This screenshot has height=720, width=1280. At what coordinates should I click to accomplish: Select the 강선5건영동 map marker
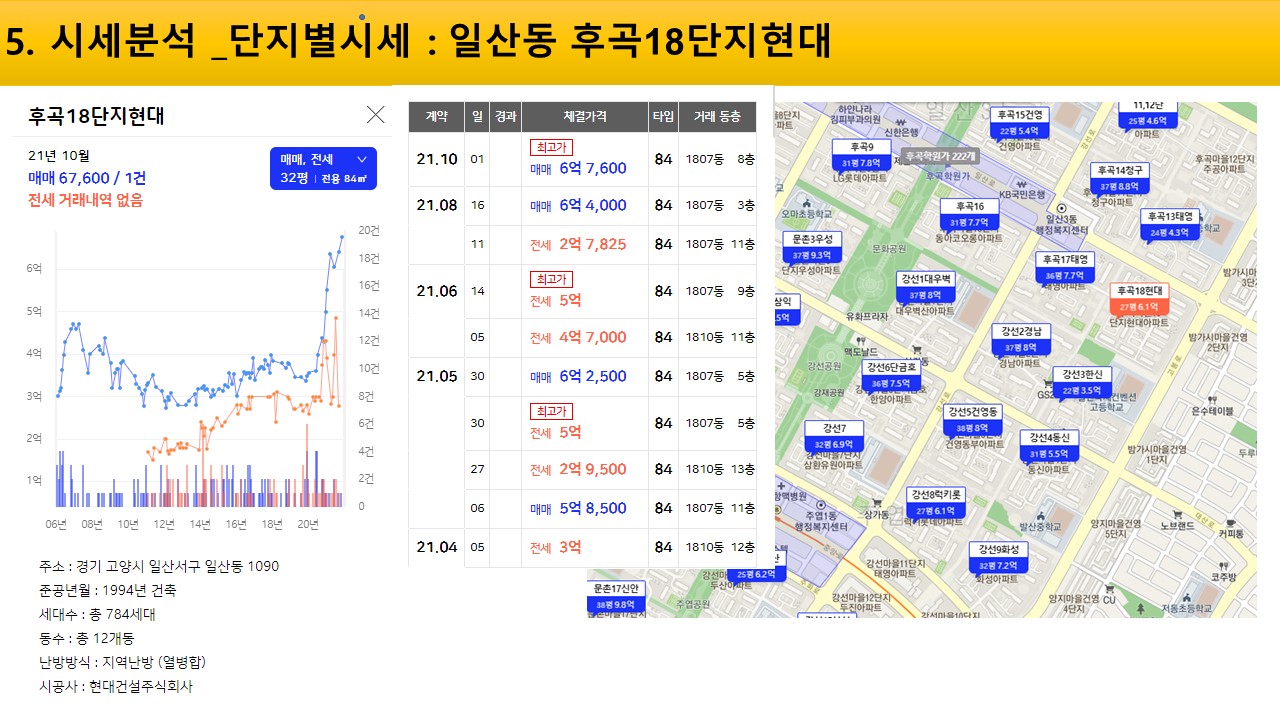(973, 420)
